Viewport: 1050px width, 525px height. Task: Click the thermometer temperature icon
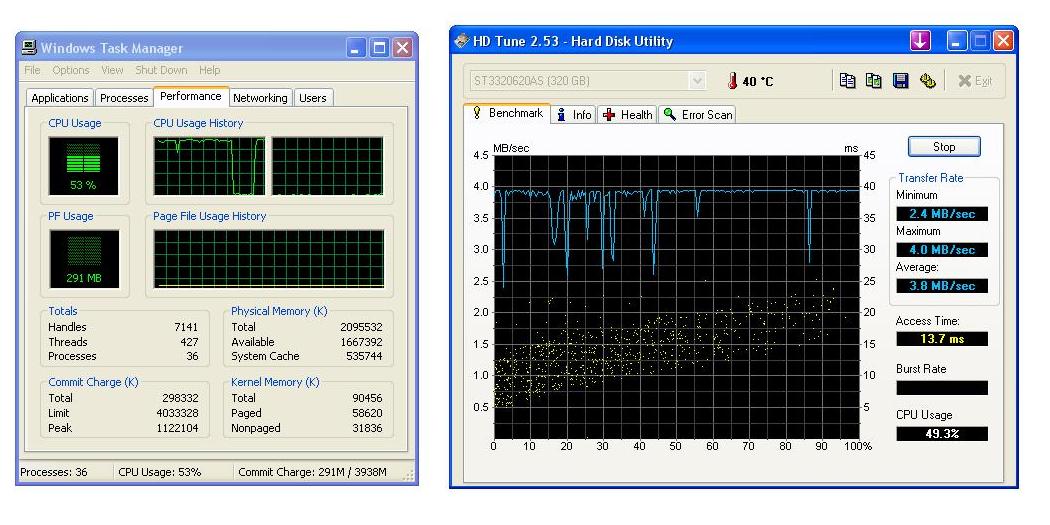[733, 81]
